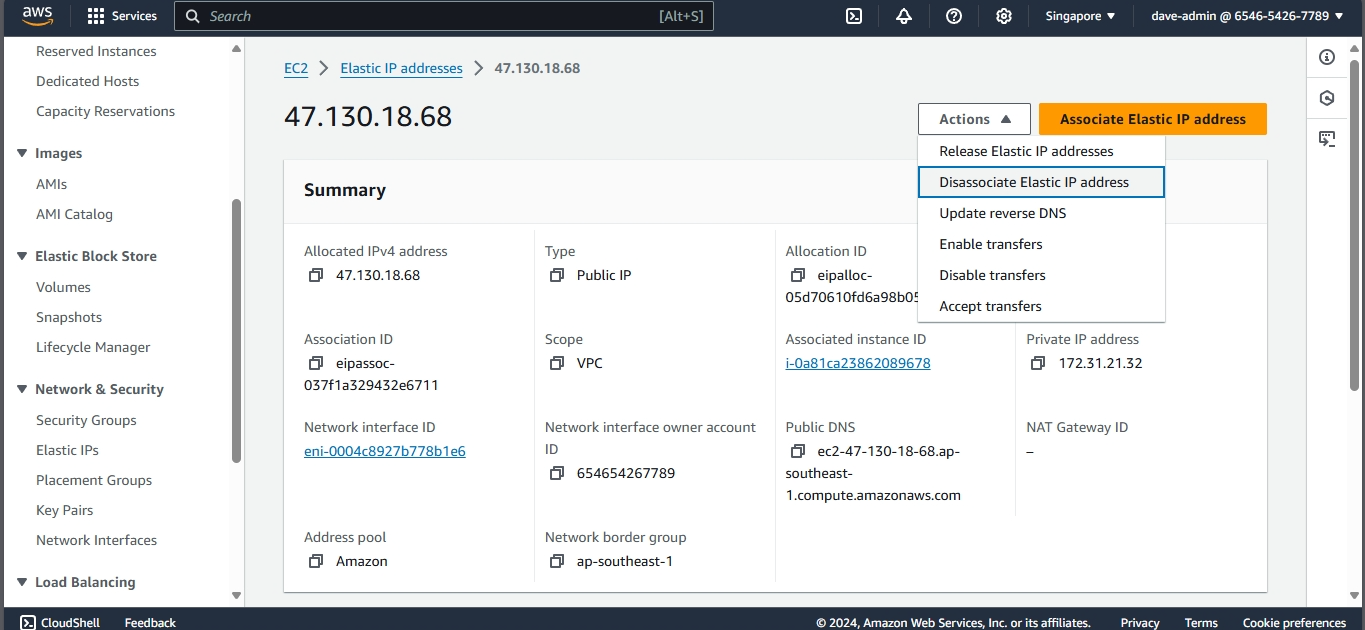Open the Singapore region dropdown
Screen dimensions: 1365x630
tap(1080, 16)
